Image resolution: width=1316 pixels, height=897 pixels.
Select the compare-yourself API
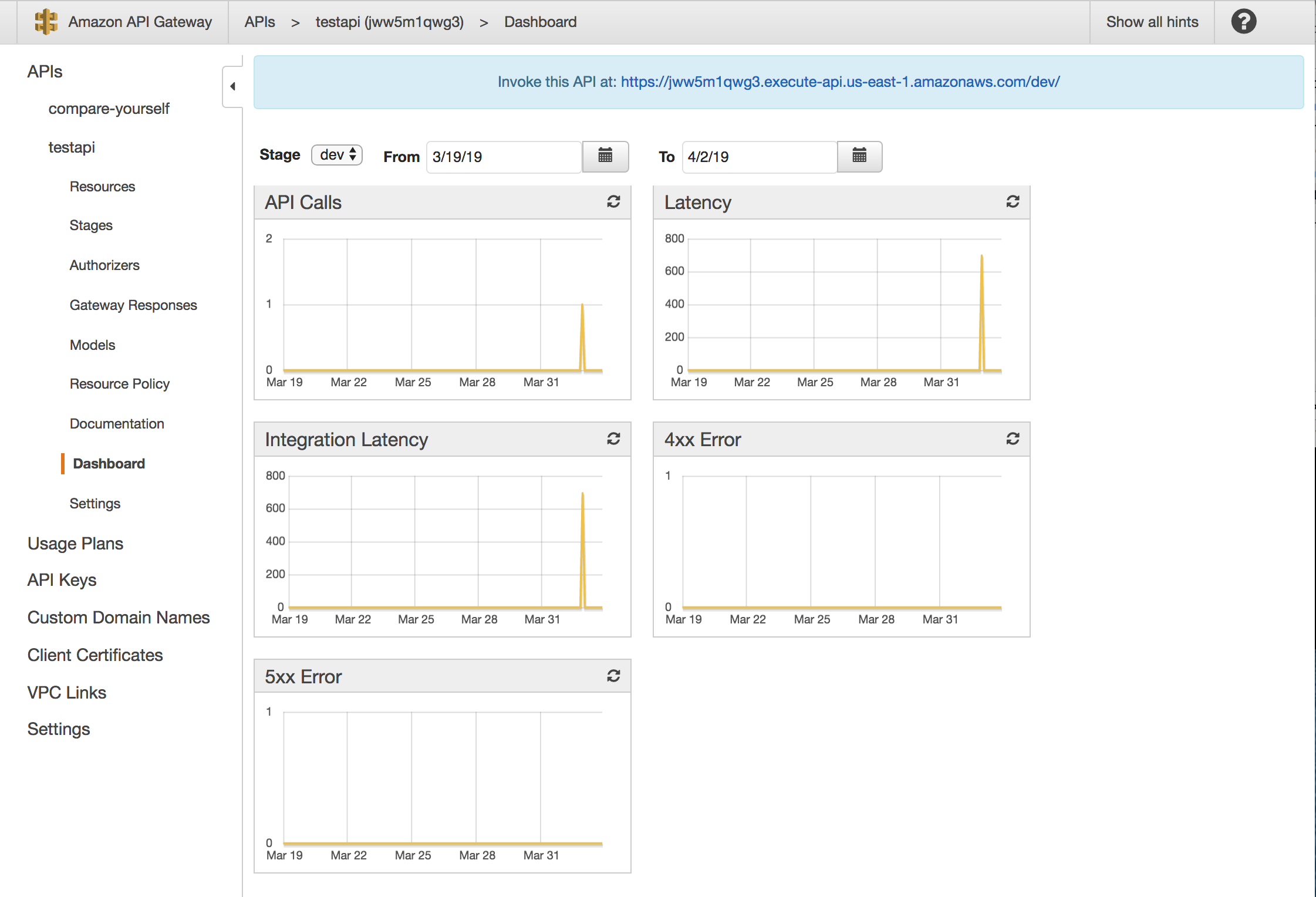(x=109, y=109)
